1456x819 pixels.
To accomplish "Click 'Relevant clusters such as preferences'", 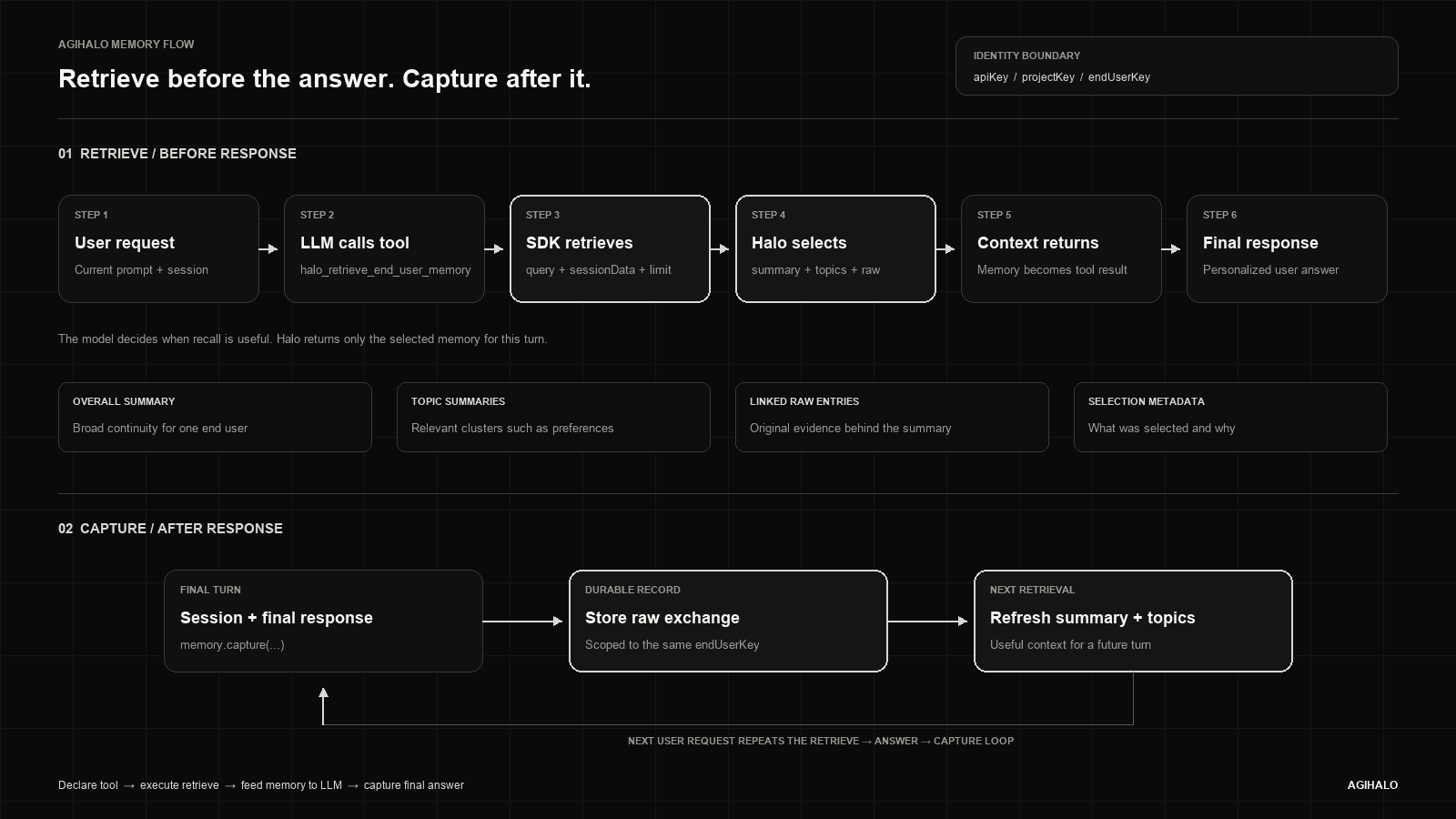I will pyautogui.click(x=512, y=429).
